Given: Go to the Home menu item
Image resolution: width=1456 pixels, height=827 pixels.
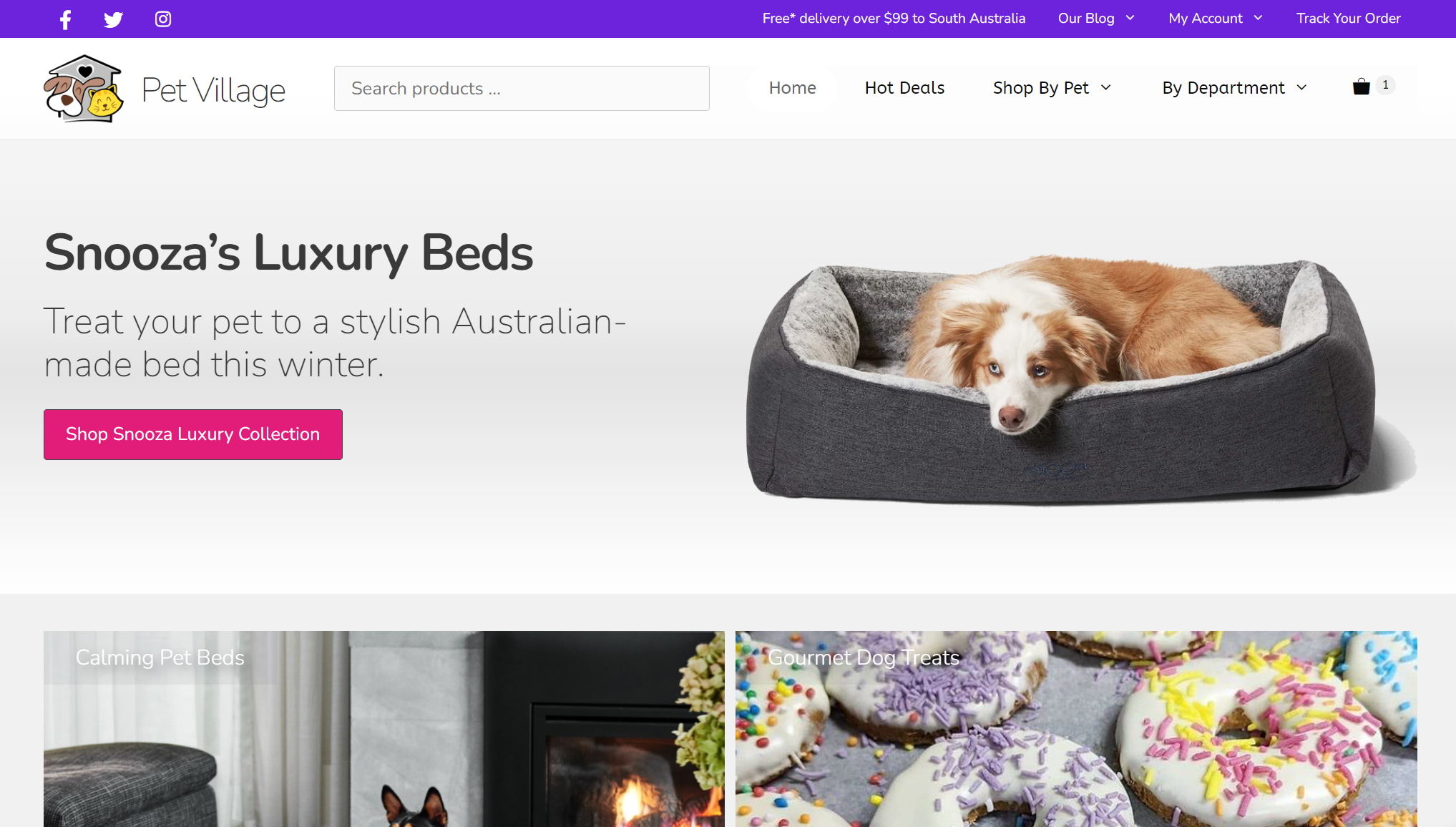Looking at the screenshot, I should coord(792,87).
